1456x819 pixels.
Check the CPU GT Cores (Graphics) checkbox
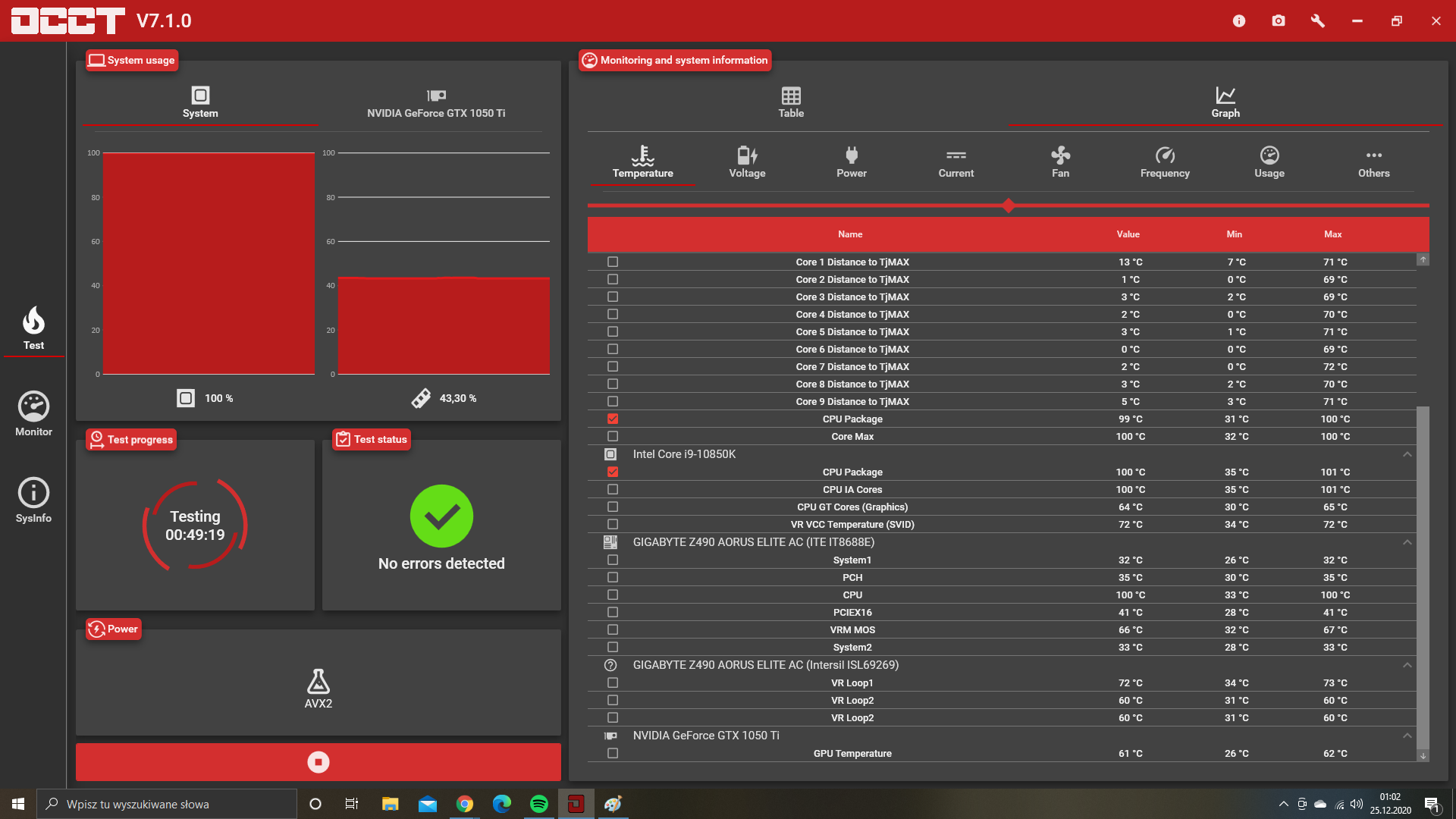click(x=613, y=507)
